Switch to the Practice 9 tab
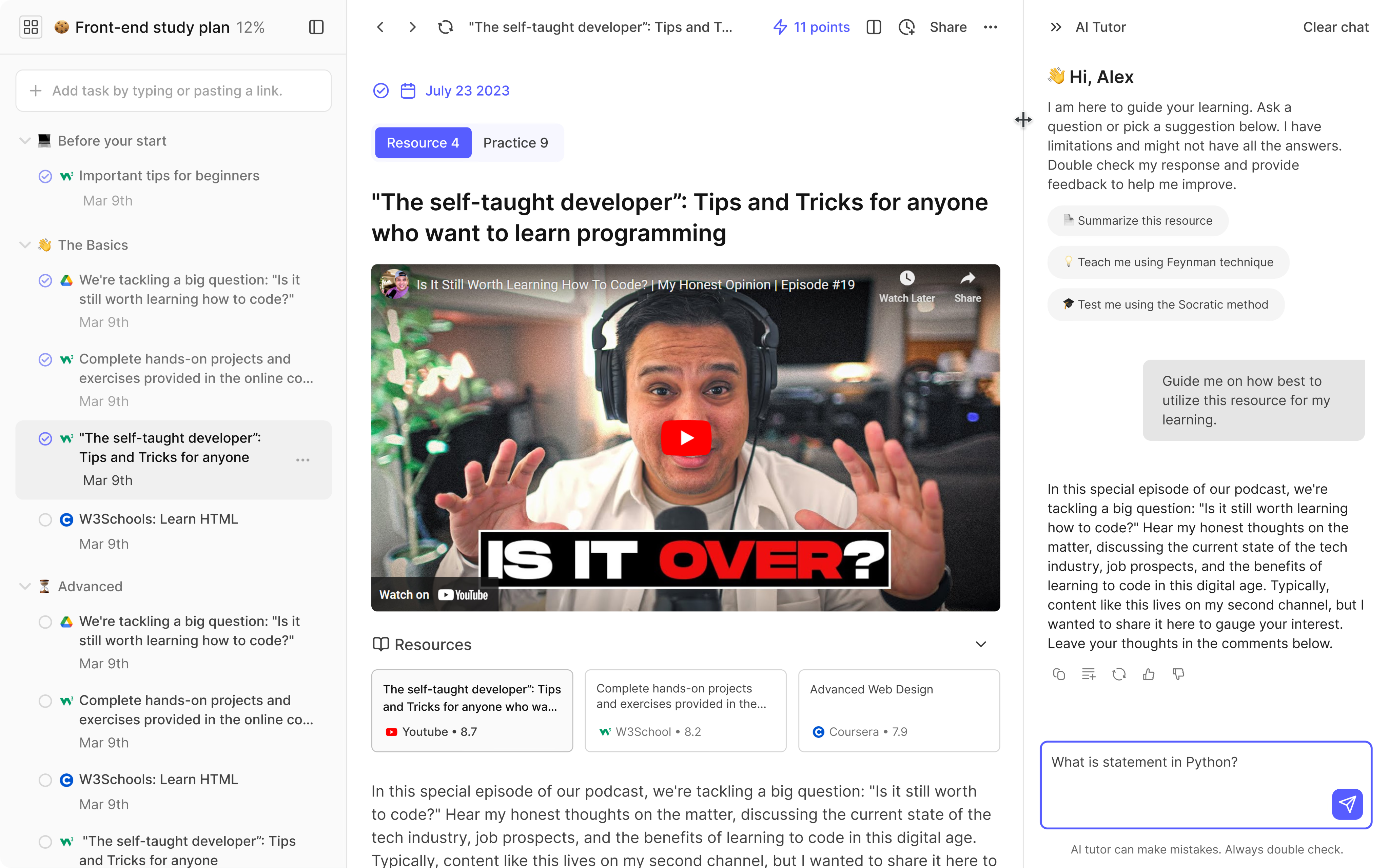The height and width of the screenshot is (868, 1389). [515, 142]
